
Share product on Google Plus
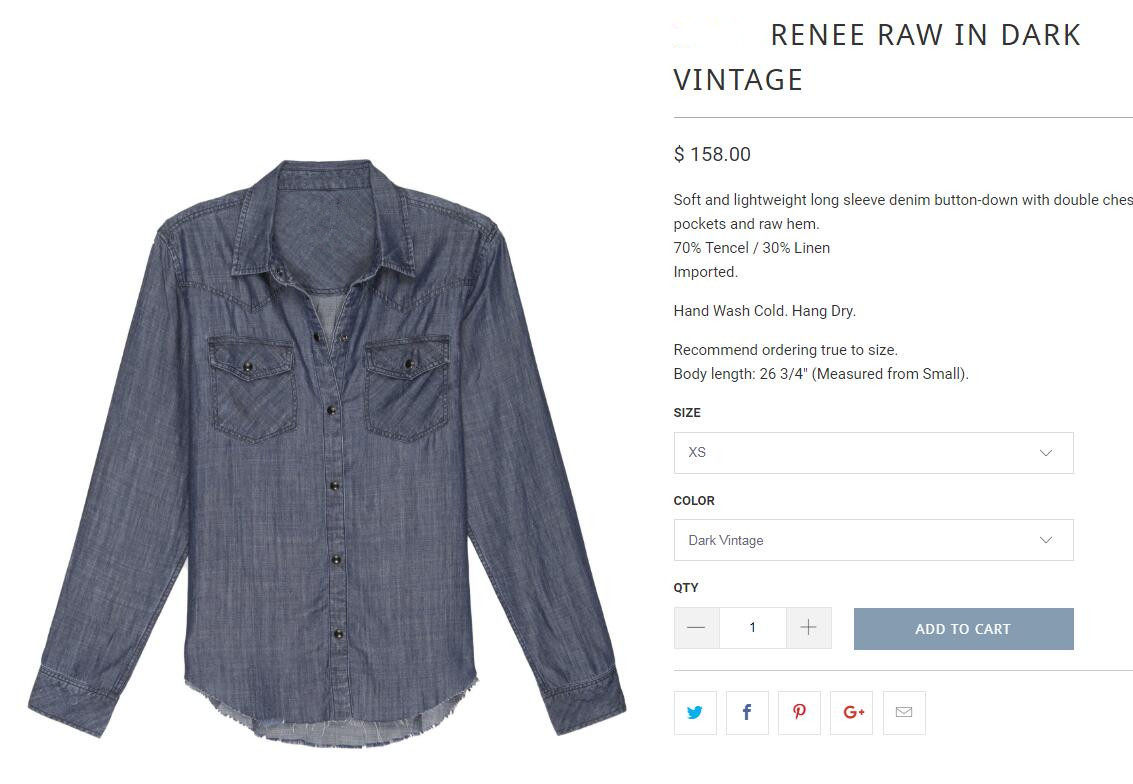[x=852, y=713]
